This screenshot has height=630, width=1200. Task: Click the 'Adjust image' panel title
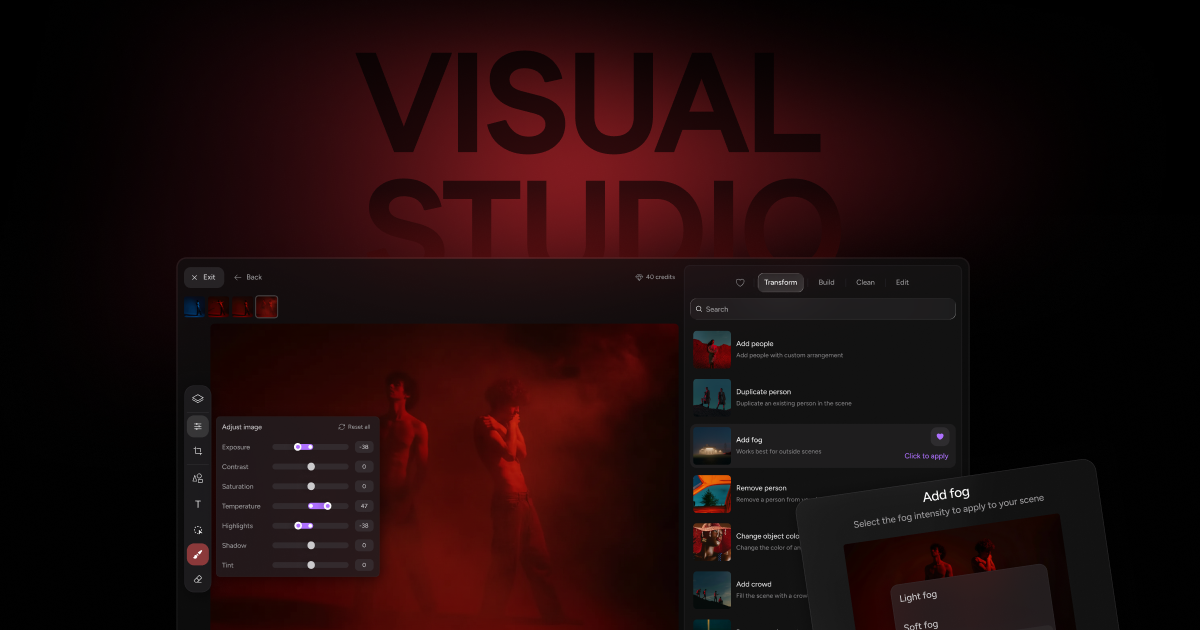click(x=242, y=427)
